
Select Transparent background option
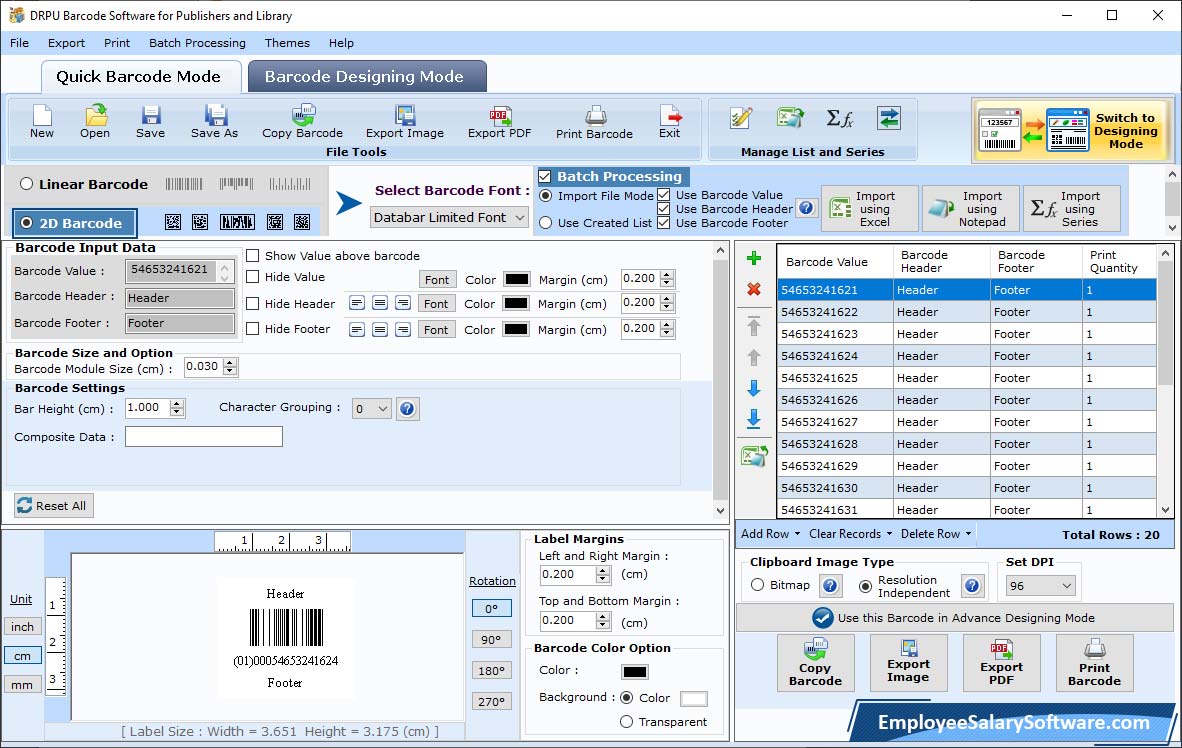point(626,722)
